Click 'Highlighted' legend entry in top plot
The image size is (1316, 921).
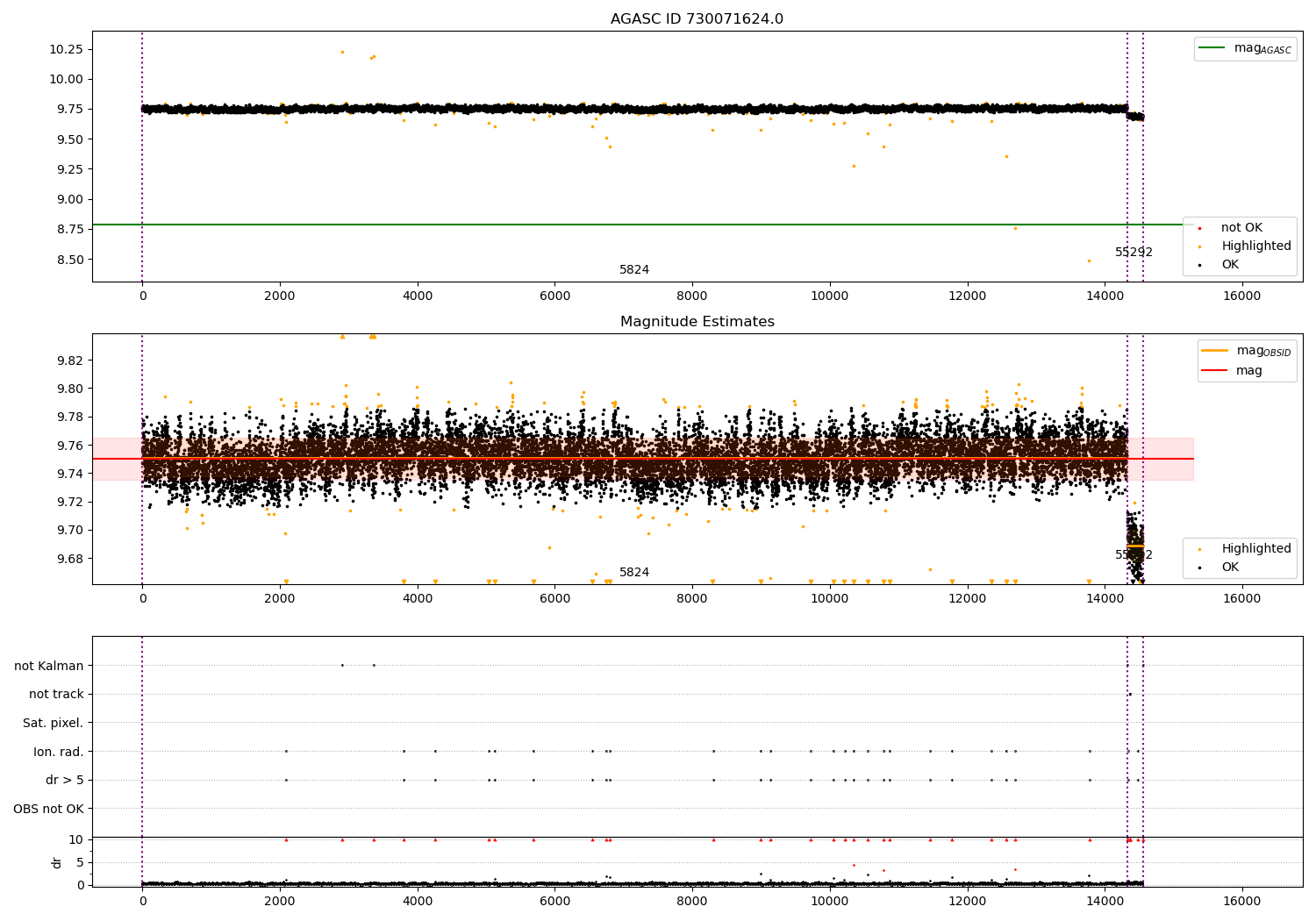(1255, 246)
